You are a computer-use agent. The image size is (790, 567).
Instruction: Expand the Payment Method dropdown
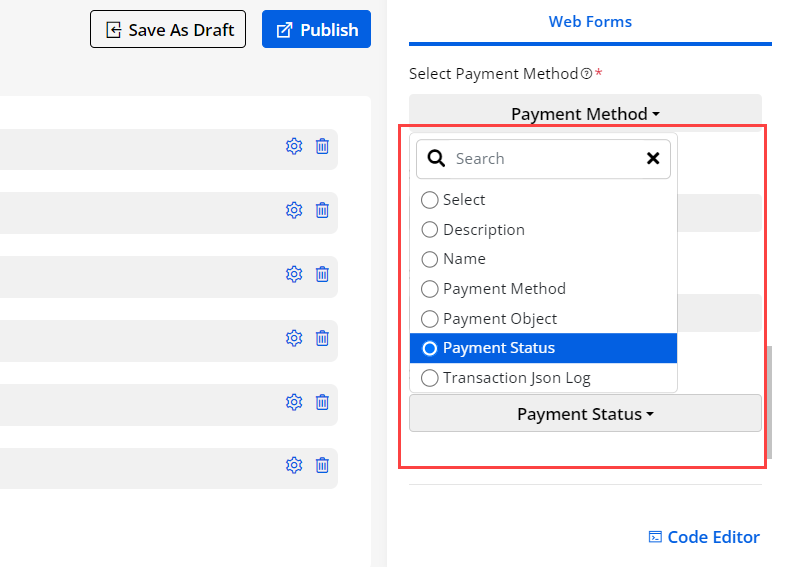(585, 114)
